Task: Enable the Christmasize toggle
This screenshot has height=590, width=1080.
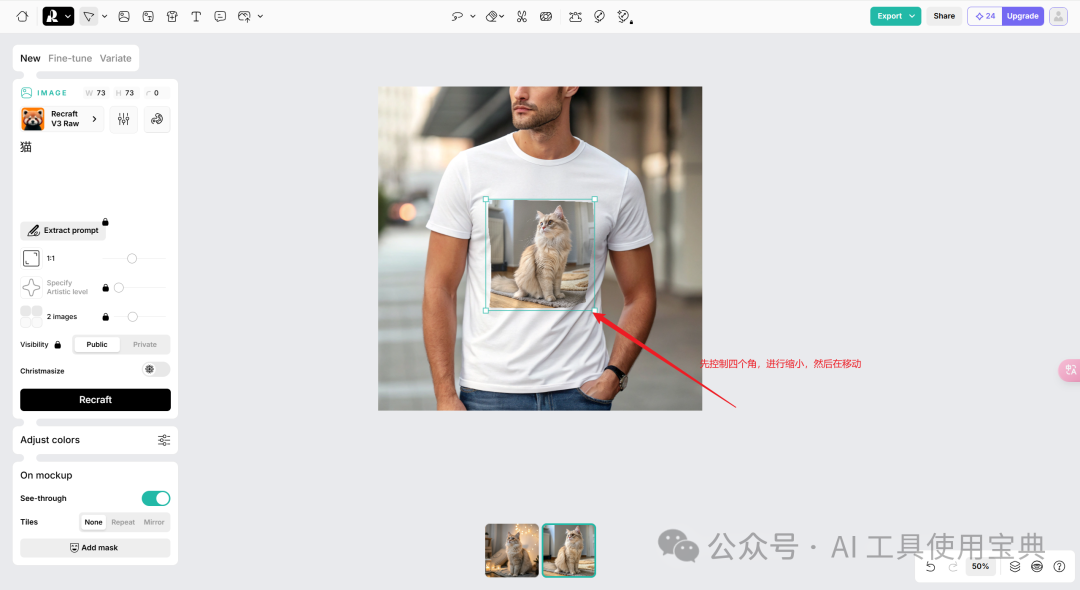Action: [155, 369]
